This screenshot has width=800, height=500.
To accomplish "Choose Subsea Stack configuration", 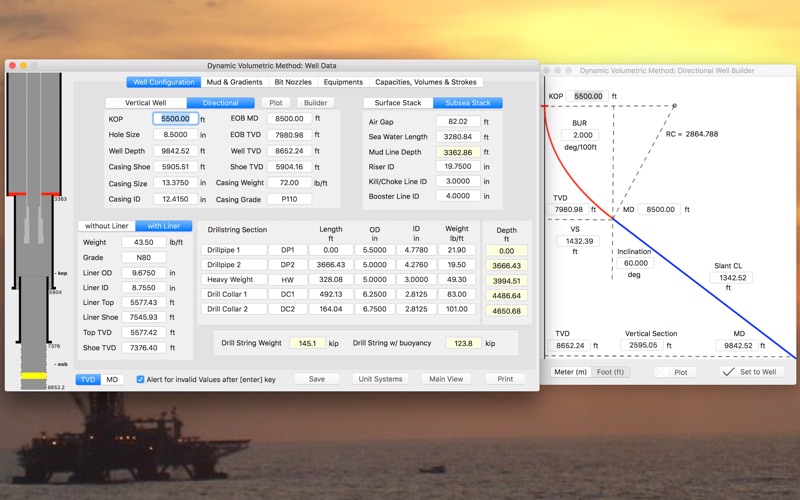I will pyautogui.click(x=467, y=103).
